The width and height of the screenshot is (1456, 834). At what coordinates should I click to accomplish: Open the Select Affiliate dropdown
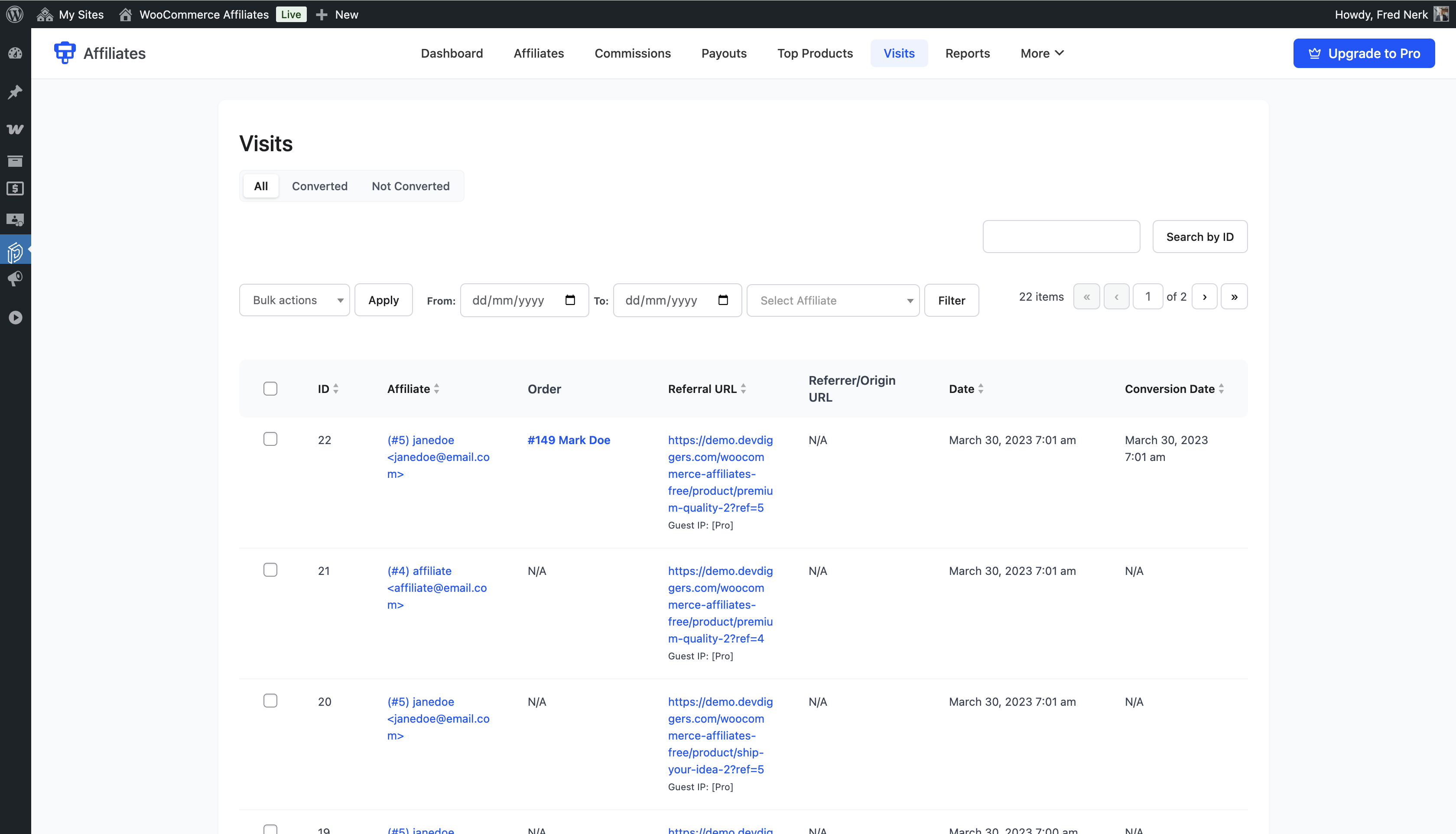click(x=832, y=300)
